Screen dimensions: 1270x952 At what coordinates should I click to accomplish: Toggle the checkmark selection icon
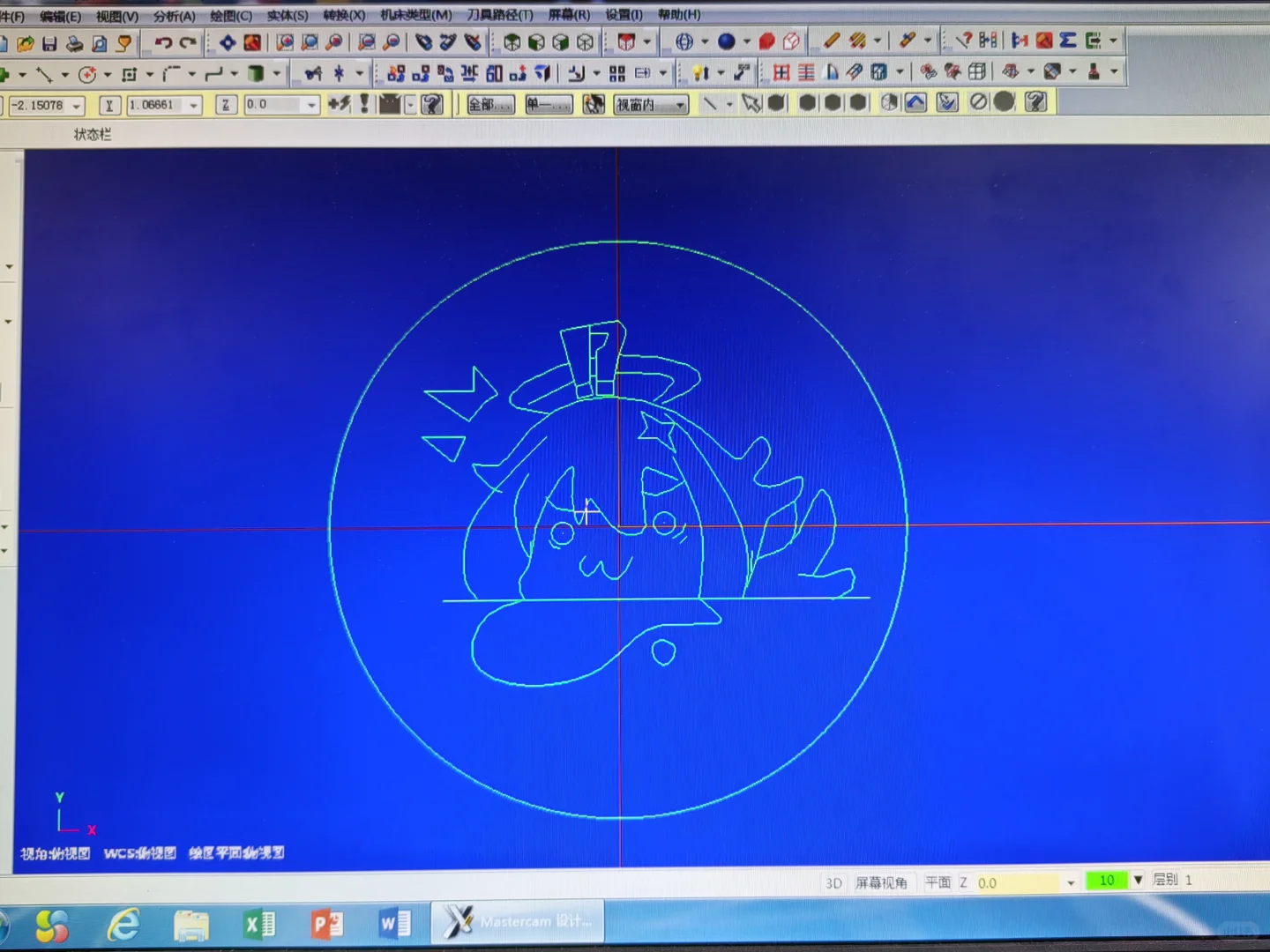pos(947,102)
